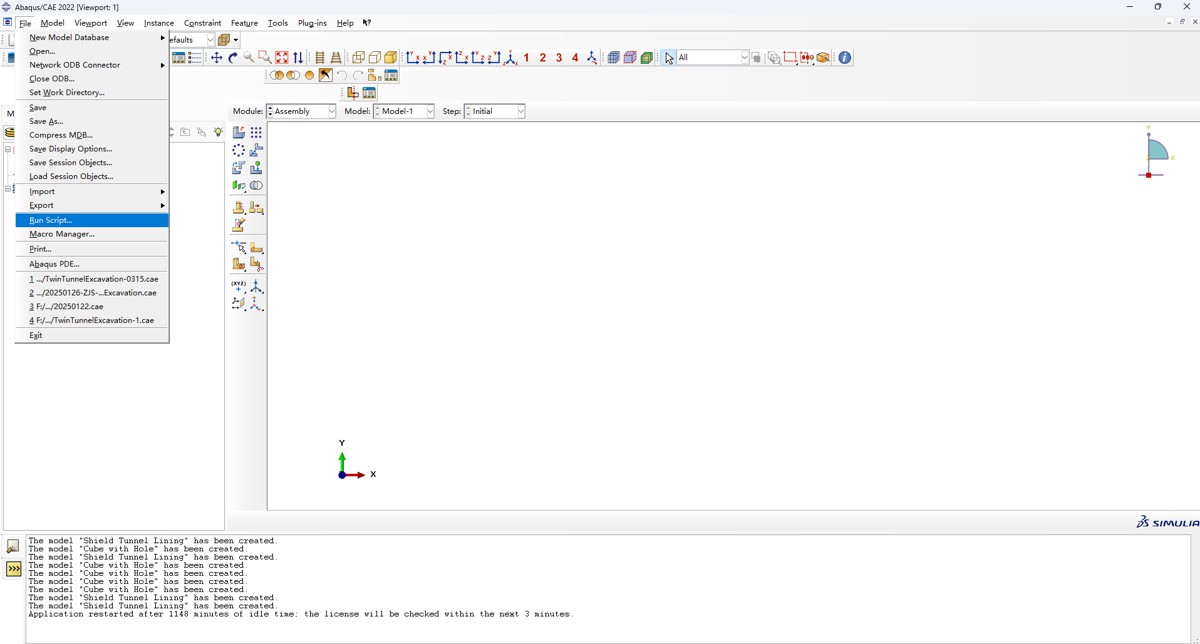
Task: Choose Save Display Options... entry
Action: coord(92,149)
